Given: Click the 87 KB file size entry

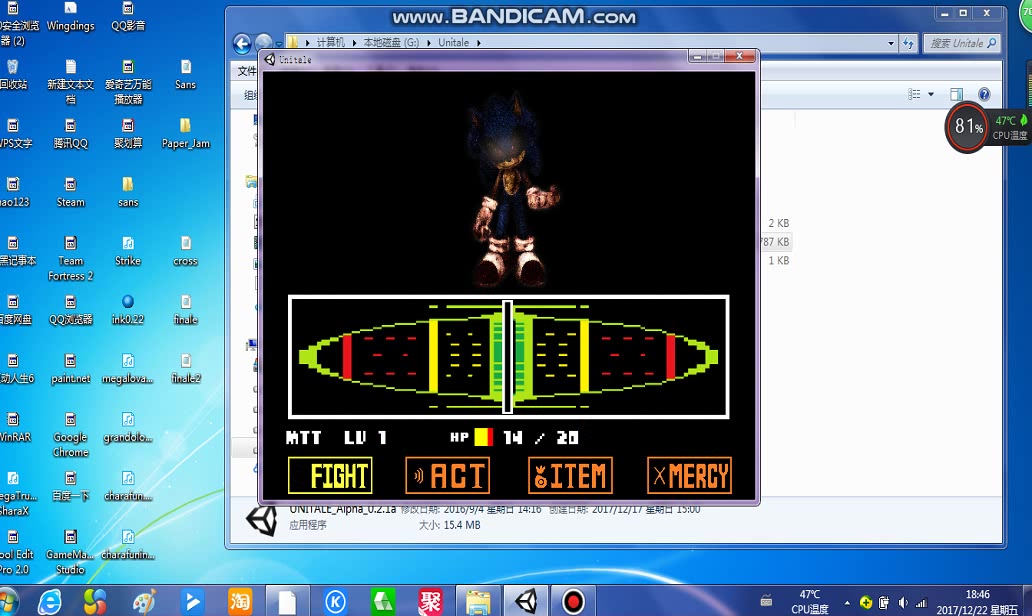Looking at the screenshot, I should pos(775,242).
